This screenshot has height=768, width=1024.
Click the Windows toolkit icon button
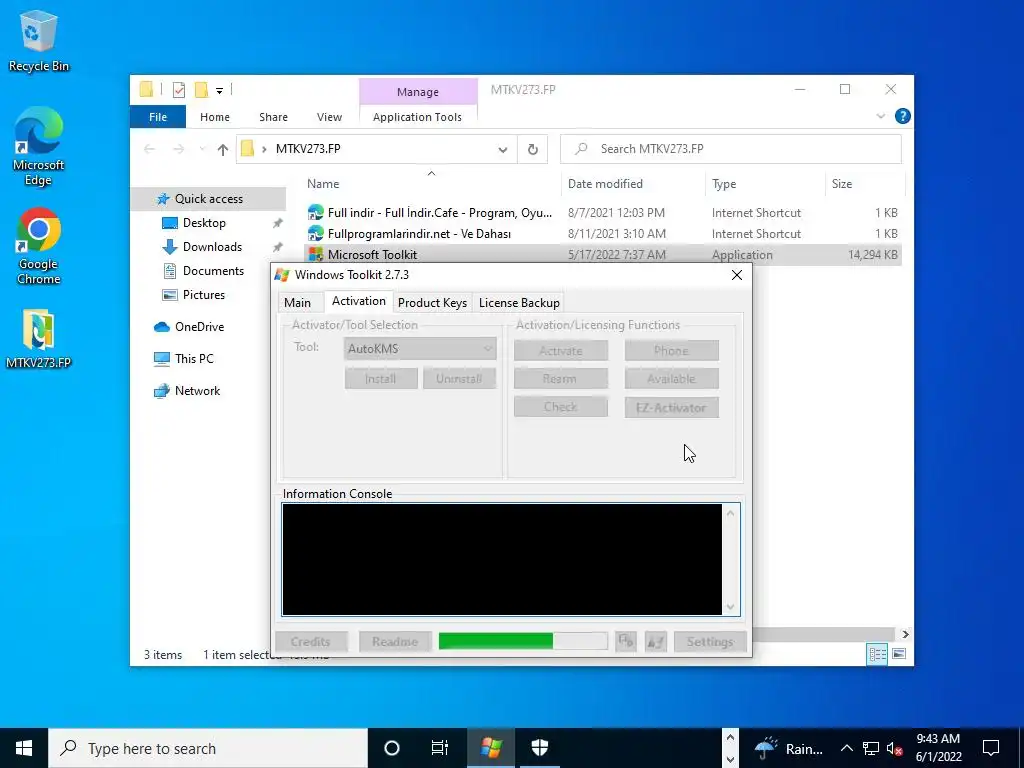pyautogui.click(x=655, y=641)
